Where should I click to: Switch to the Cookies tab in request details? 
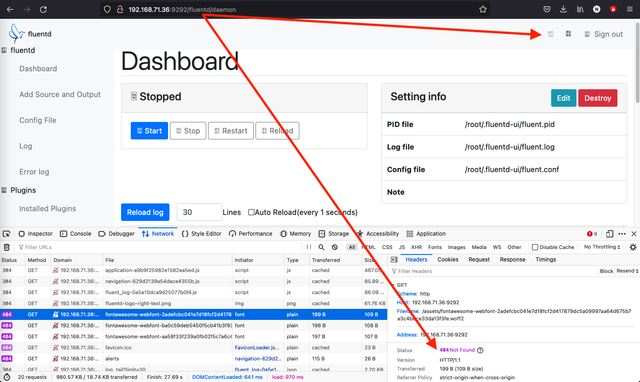point(448,260)
